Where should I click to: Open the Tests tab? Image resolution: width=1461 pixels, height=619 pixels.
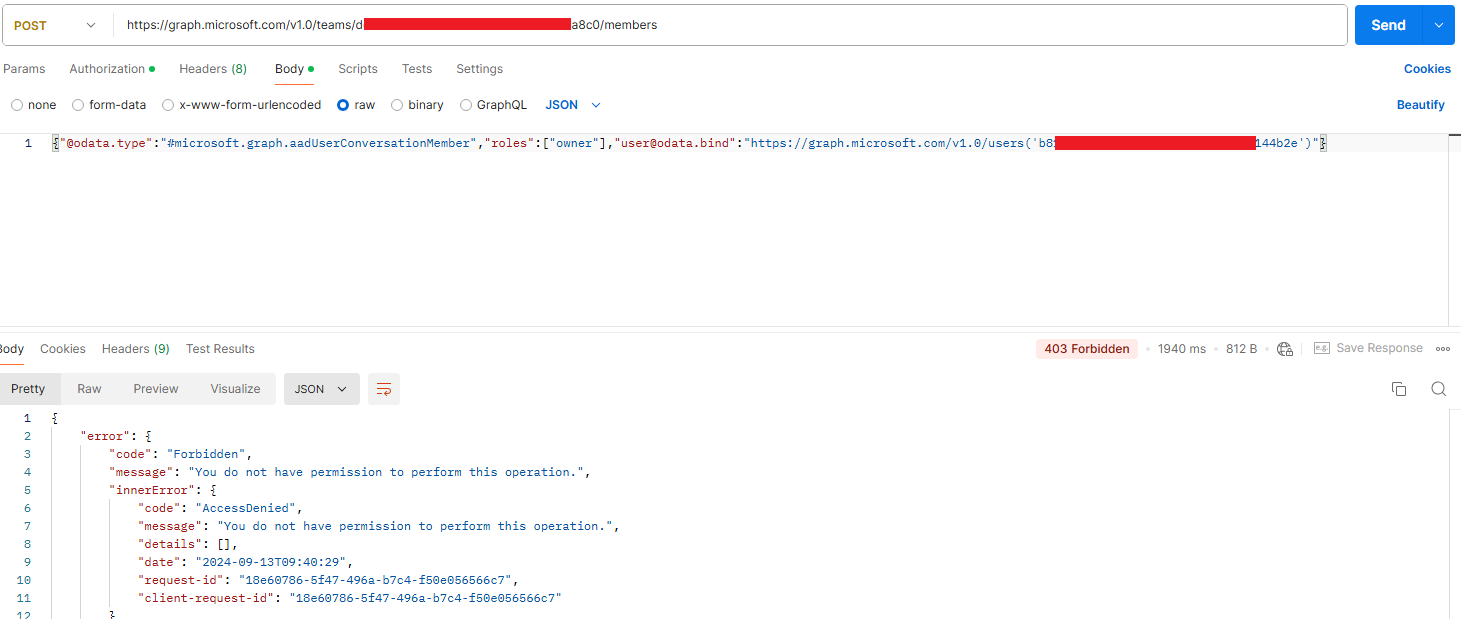[x=417, y=69]
